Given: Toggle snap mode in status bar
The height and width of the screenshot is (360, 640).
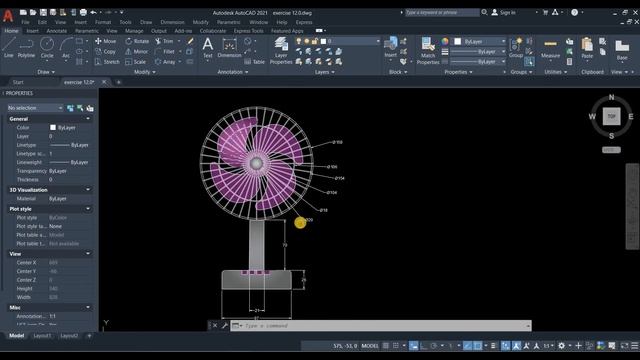Looking at the screenshot, I should [396, 346].
